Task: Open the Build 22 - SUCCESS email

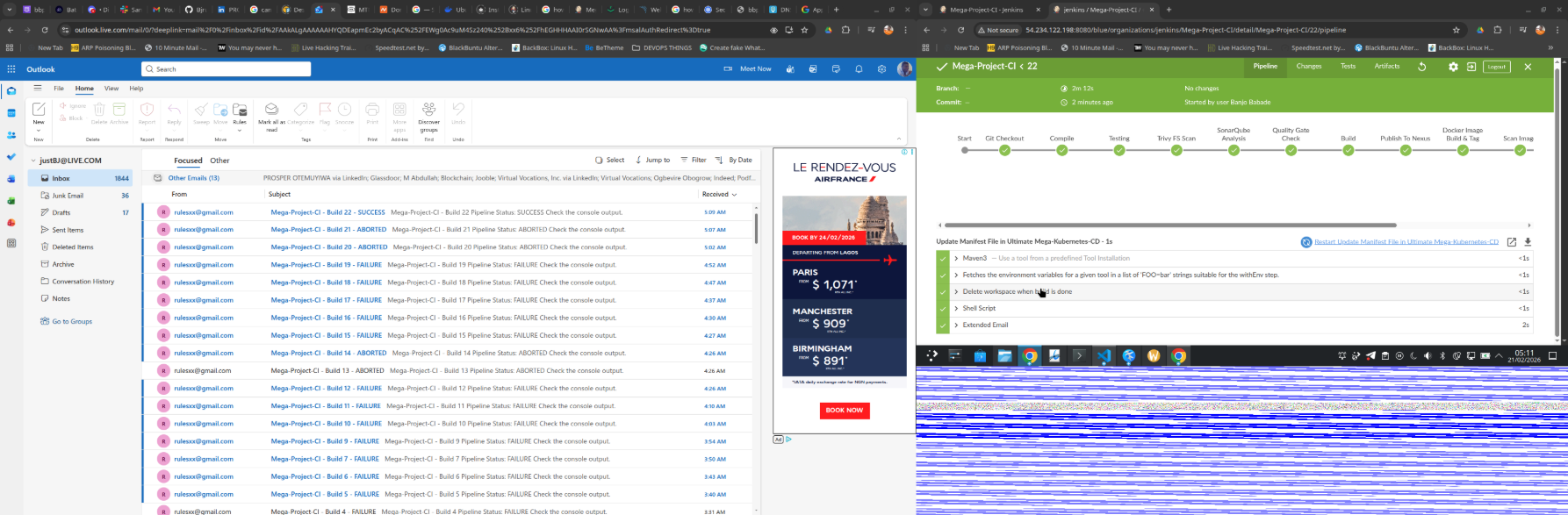Action: coord(448,212)
